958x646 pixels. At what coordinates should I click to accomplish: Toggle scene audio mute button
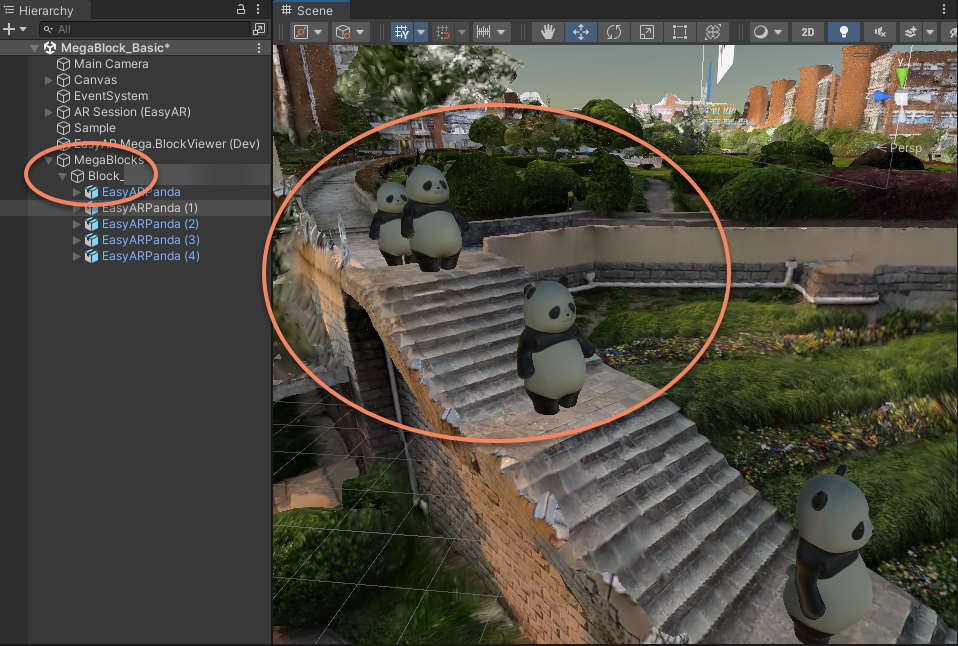click(879, 32)
